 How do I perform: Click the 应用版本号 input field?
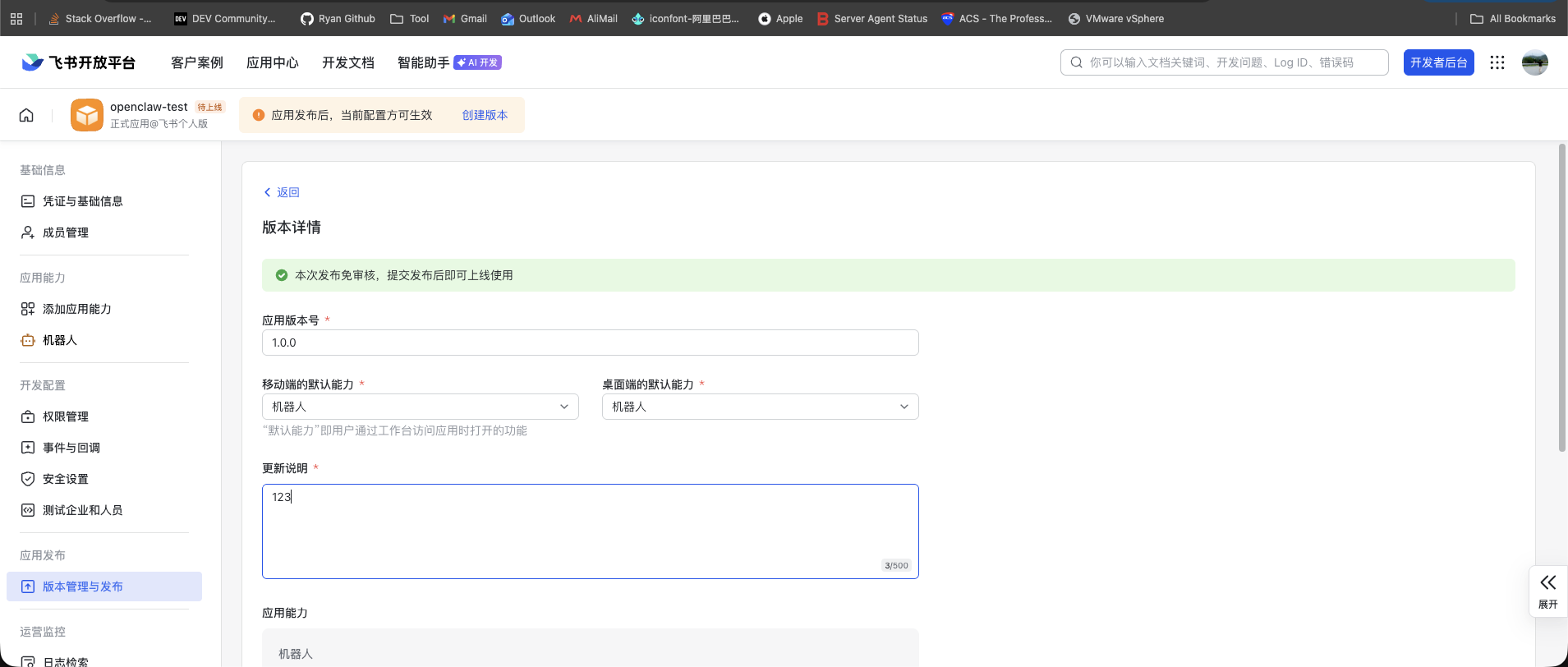[x=591, y=343]
